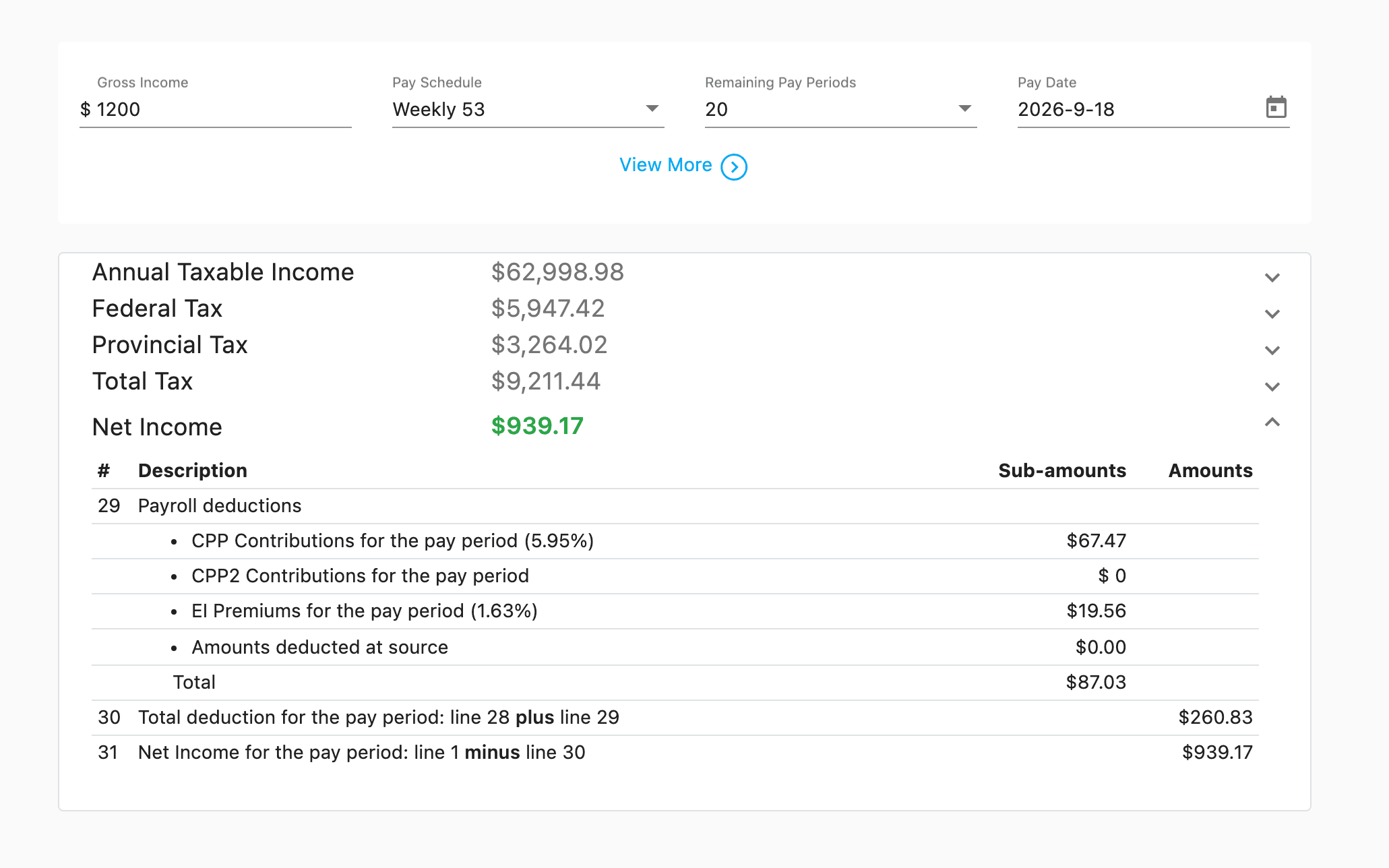The width and height of the screenshot is (1389, 868).
Task: Click the $67.47 CPP sub-amount
Action: tap(1096, 541)
